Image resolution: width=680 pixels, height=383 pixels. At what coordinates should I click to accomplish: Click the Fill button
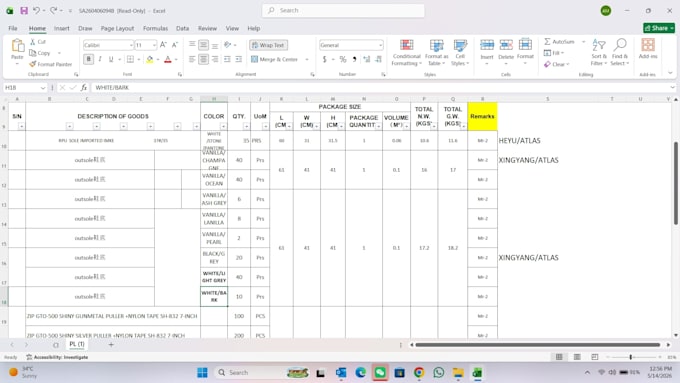click(553, 53)
